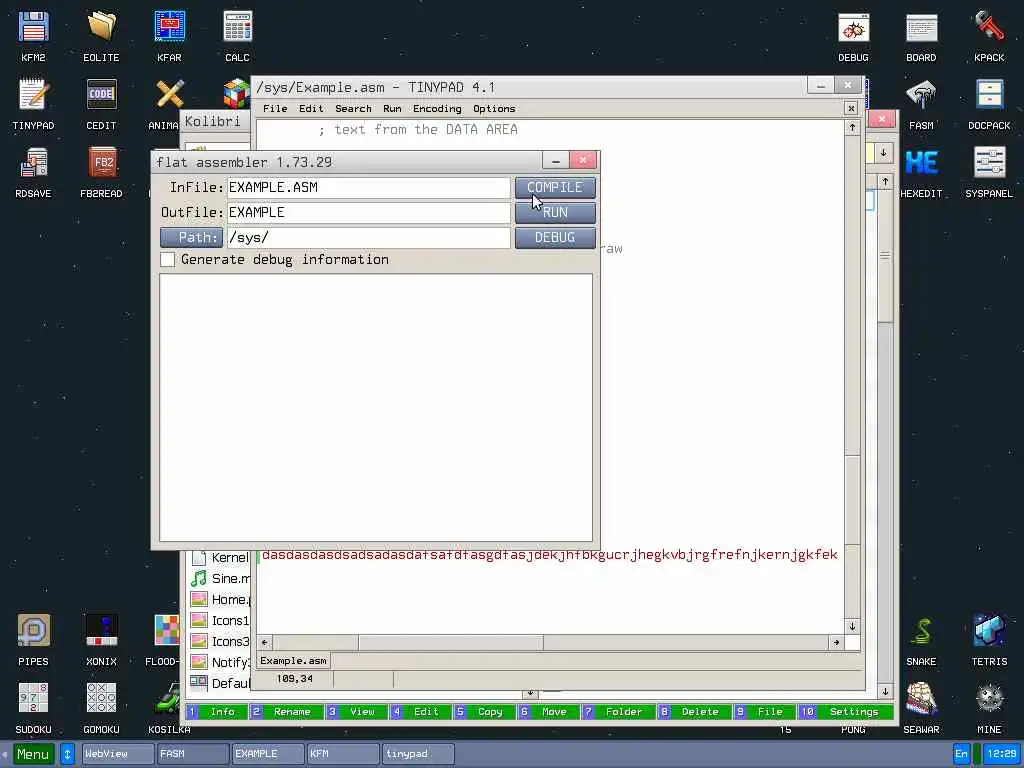Switch to FASM in the taskbar
The height and width of the screenshot is (768, 1024).
click(x=193, y=754)
